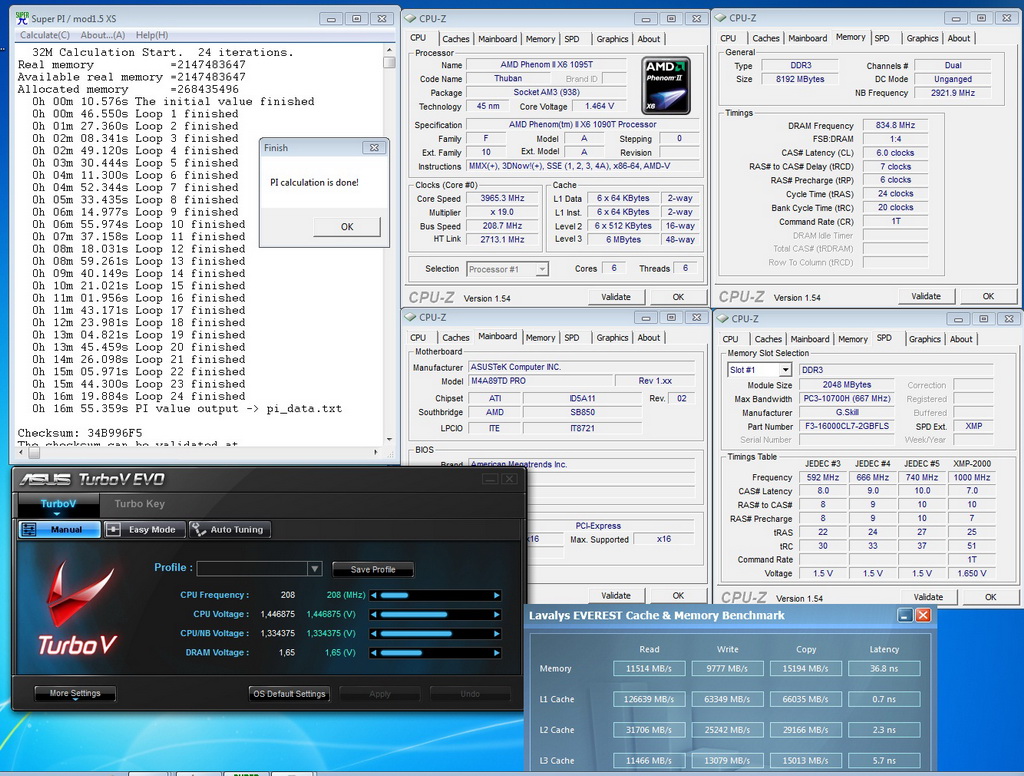The image size is (1024, 776).
Task: Click left arrow of DRAM Voltage slider
Action: coord(374,653)
